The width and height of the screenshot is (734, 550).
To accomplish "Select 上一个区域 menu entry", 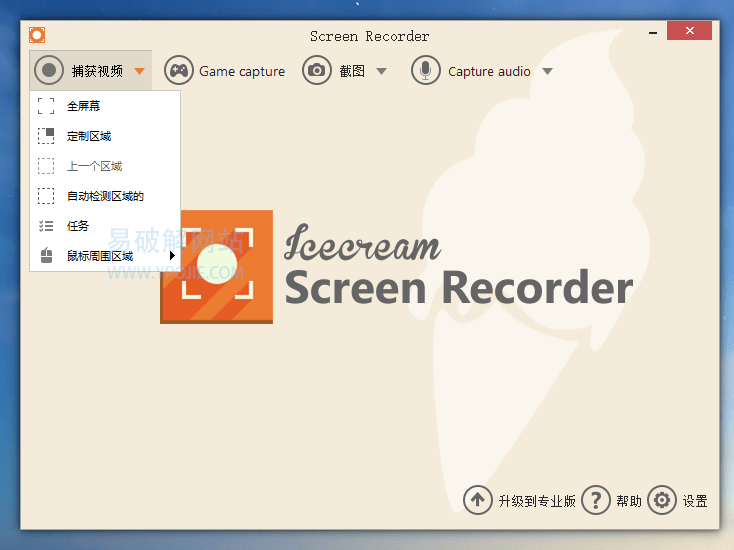I will pos(105,166).
